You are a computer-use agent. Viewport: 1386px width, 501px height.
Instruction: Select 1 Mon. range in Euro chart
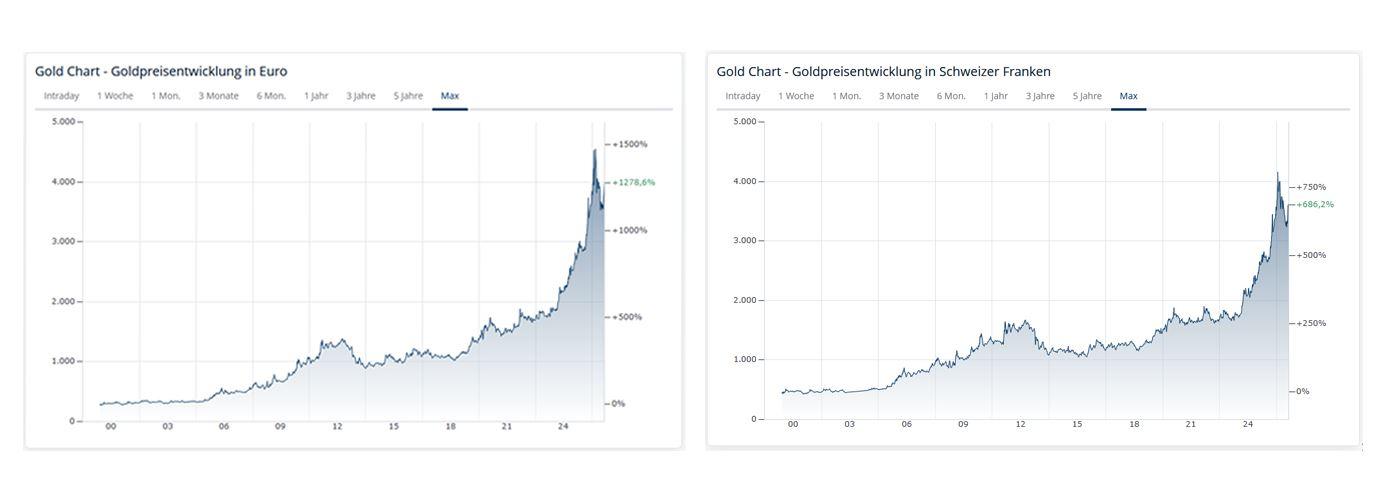[166, 96]
